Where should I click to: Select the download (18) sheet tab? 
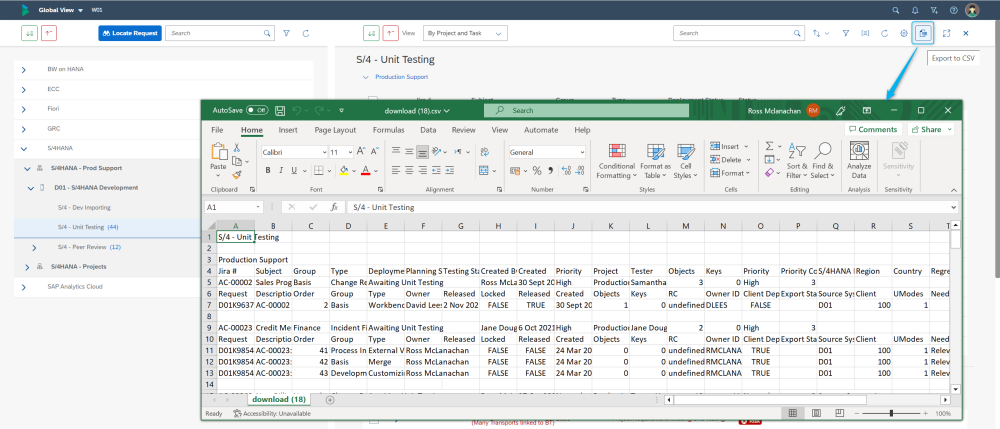278,400
